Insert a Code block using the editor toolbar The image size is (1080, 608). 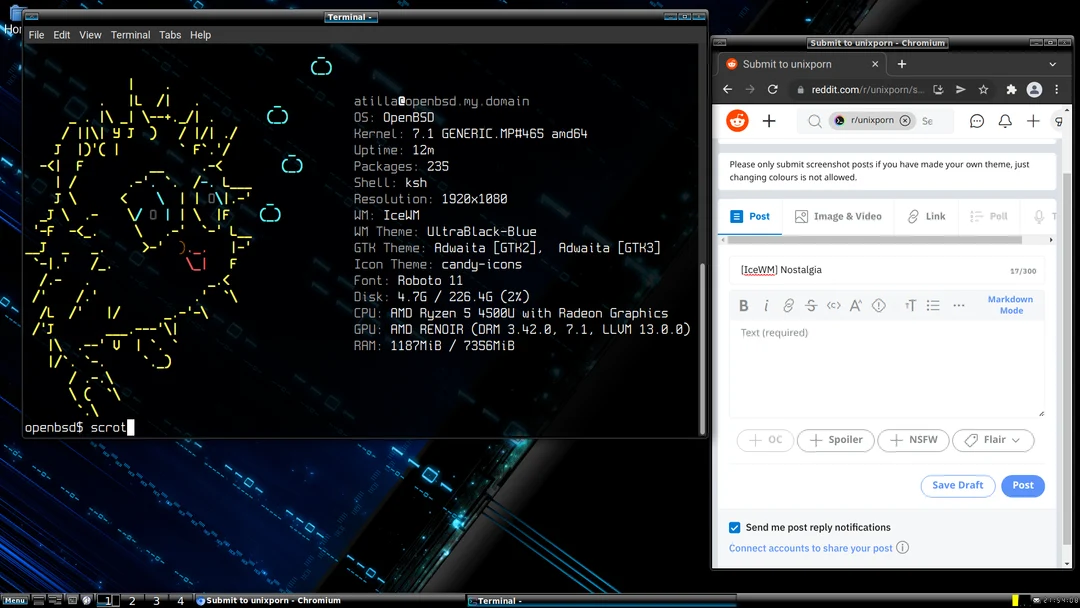click(x=834, y=305)
